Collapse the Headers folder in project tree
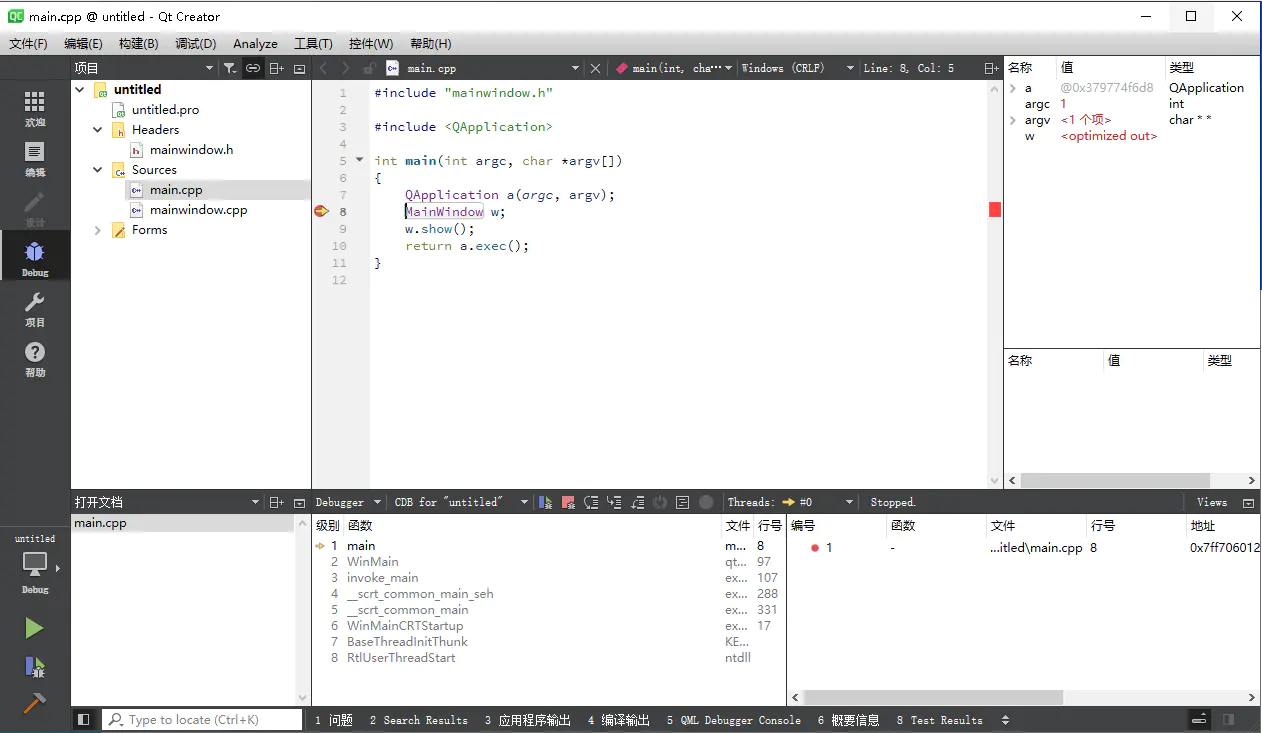Image resolution: width=1262 pixels, height=733 pixels. click(98, 130)
